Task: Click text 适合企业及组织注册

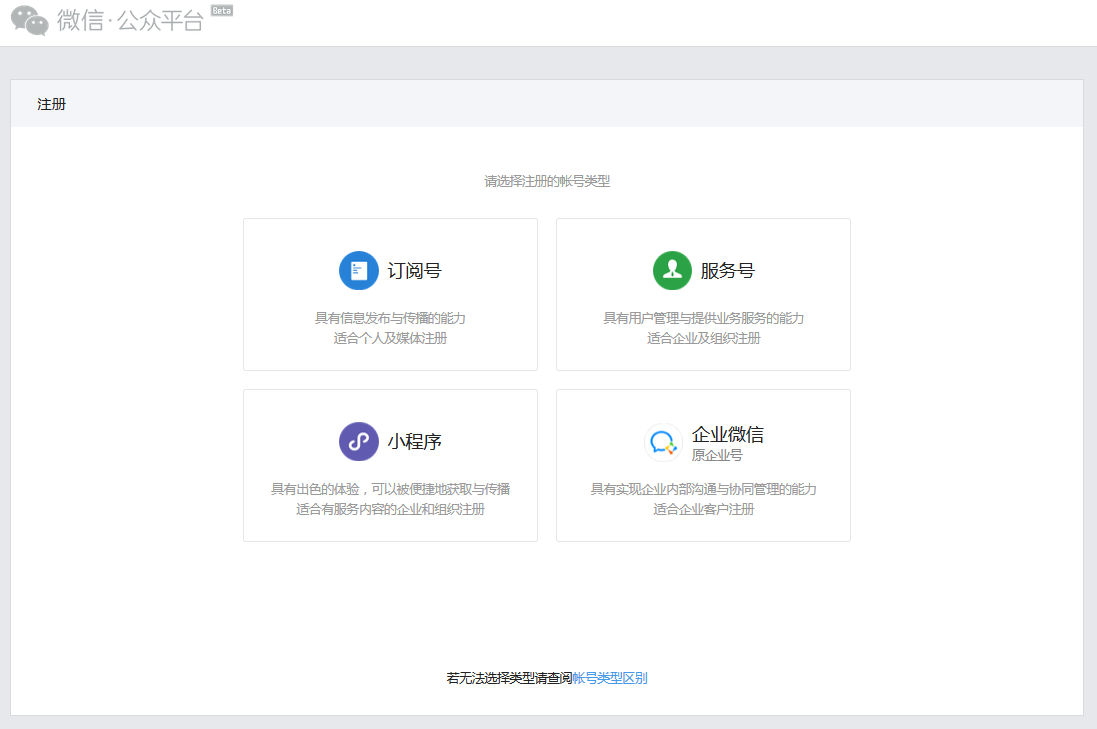Action: pyautogui.click(x=703, y=339)
